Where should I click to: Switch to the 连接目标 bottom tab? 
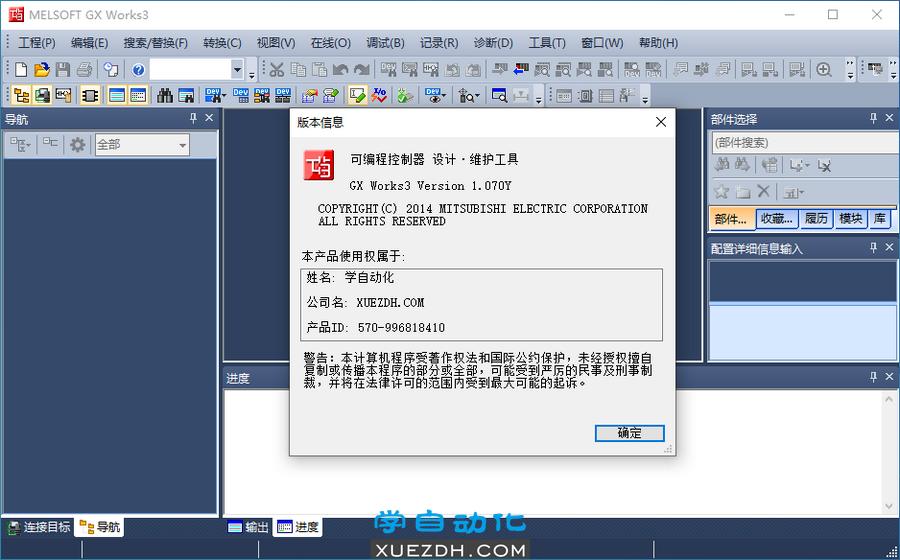point(39,527)
